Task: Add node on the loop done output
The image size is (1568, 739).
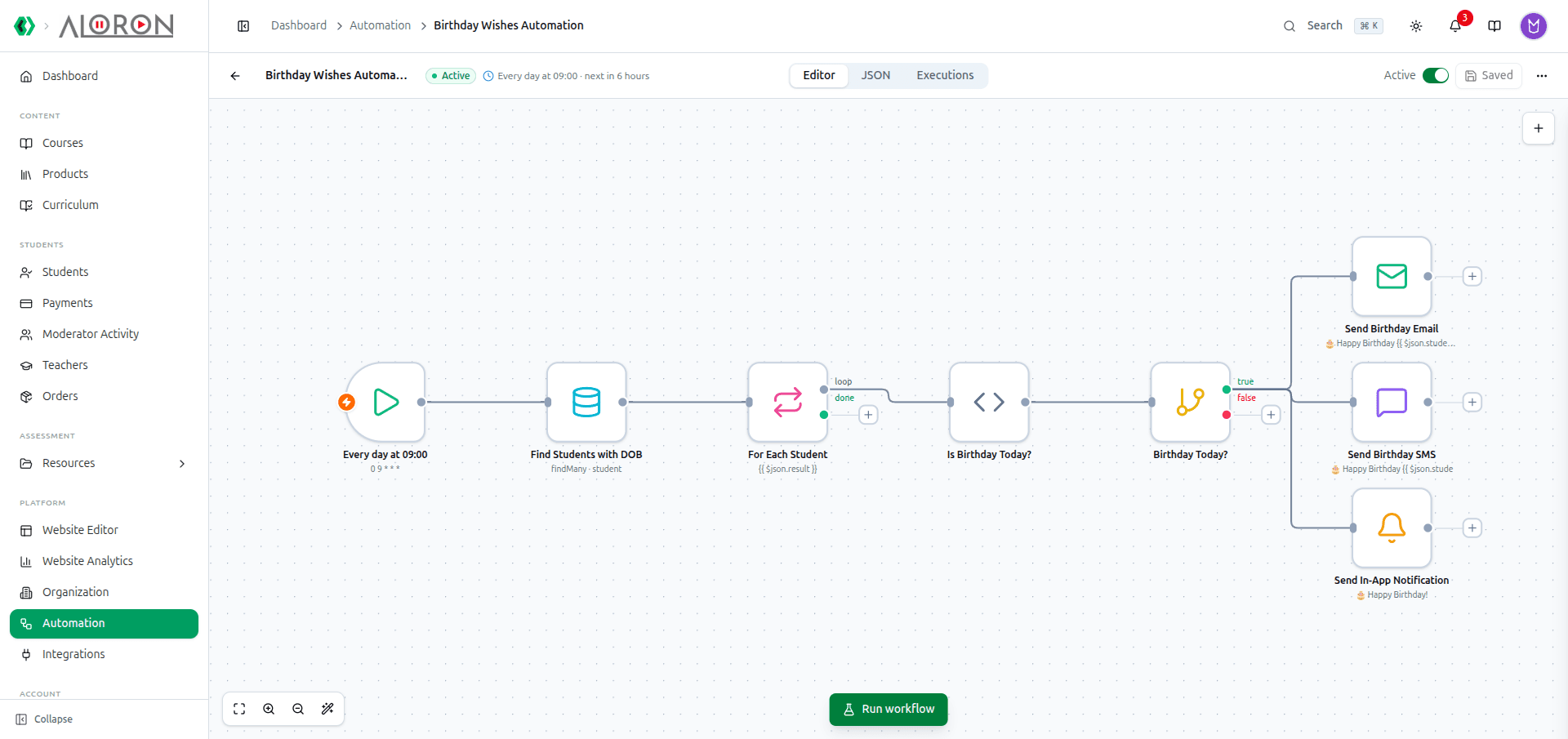Action: click(x=868, y=415)
